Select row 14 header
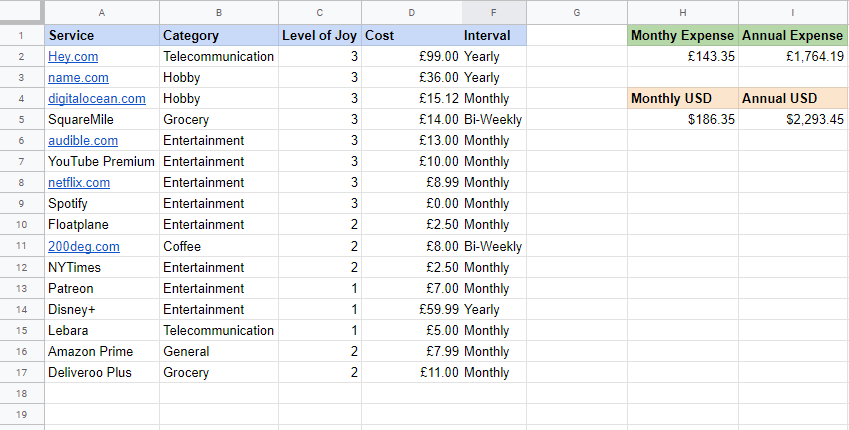This screenshot has height=430, width=849. (x=22, y=310)
